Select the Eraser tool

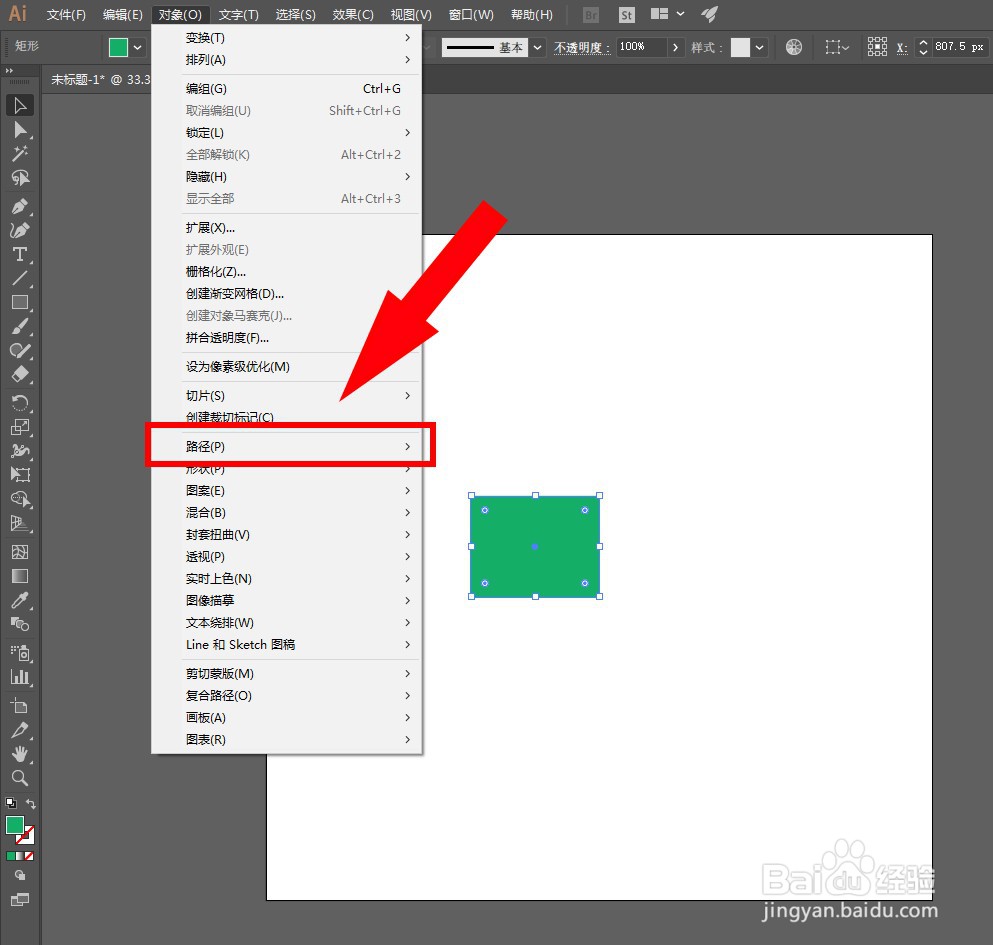point(20,374)
